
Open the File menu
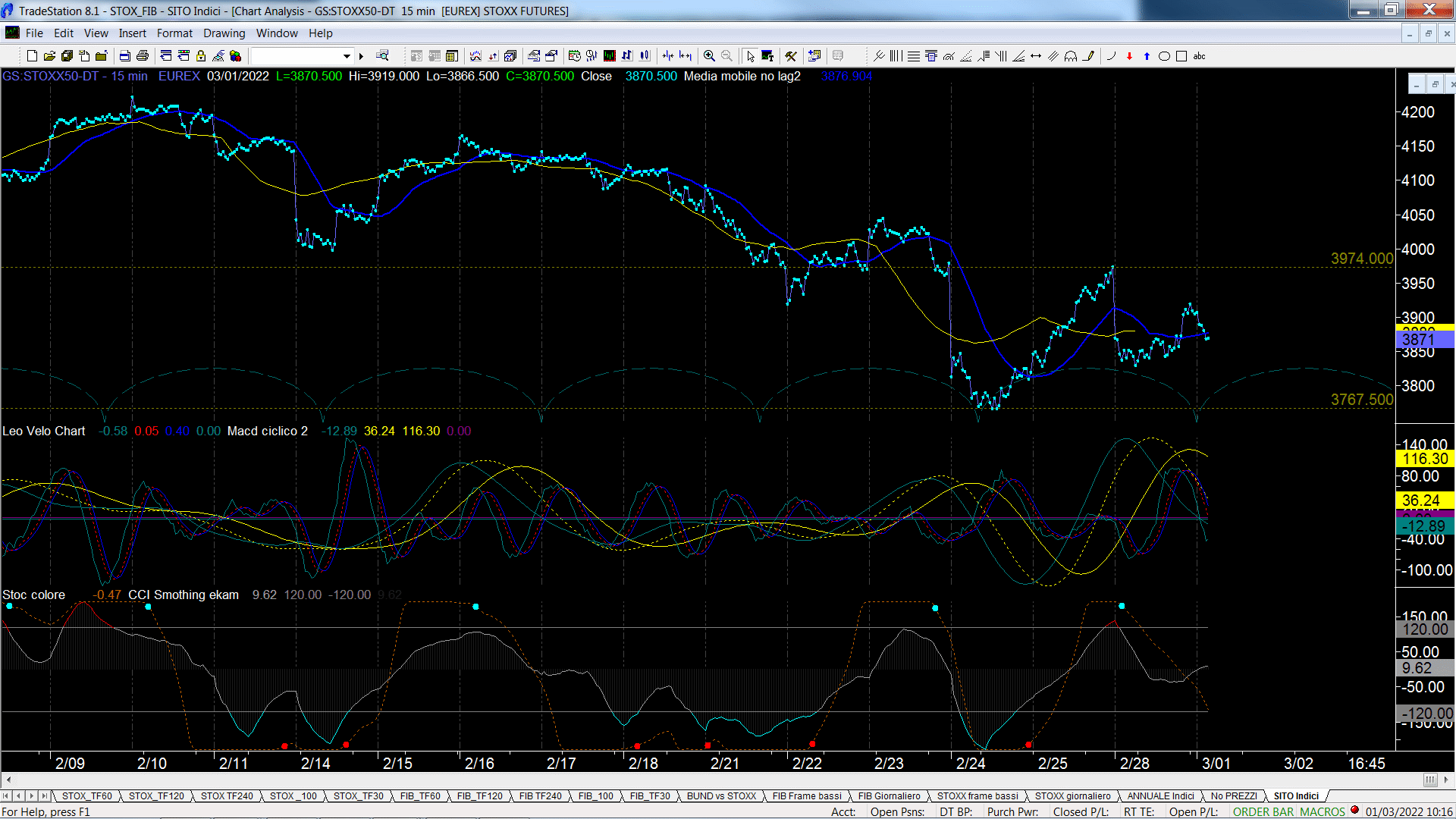(34, 33)
